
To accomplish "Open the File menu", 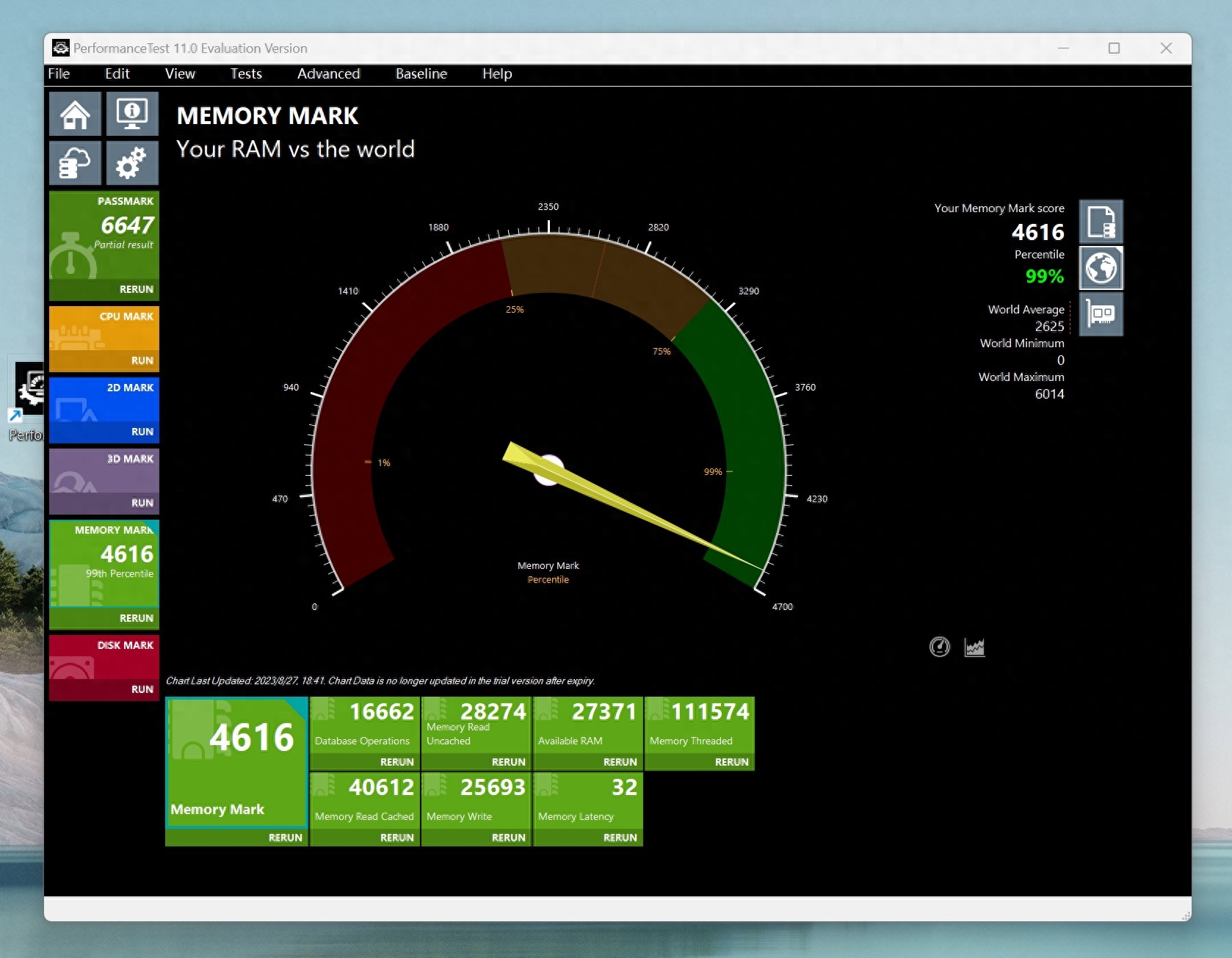I will [x=59, y=74].
